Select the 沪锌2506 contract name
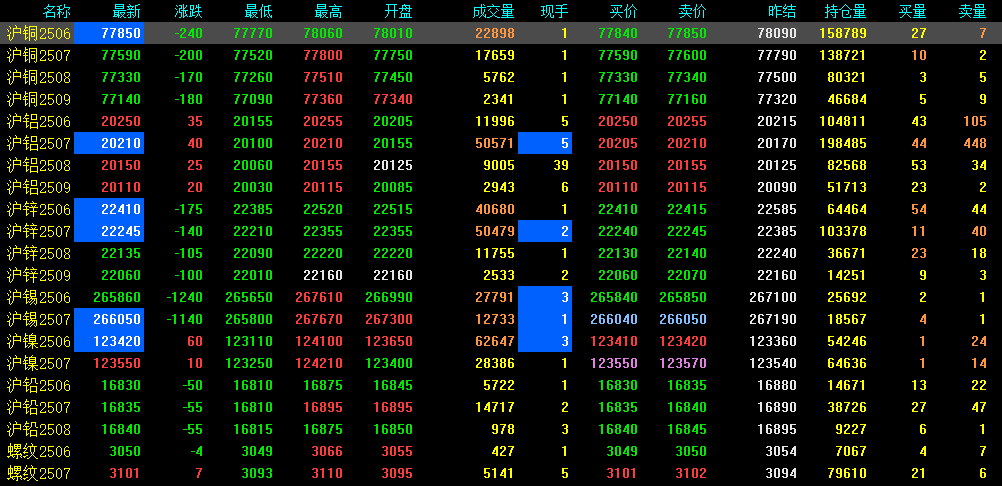This screenshot has width=1002, height=486. coord(38,209)
